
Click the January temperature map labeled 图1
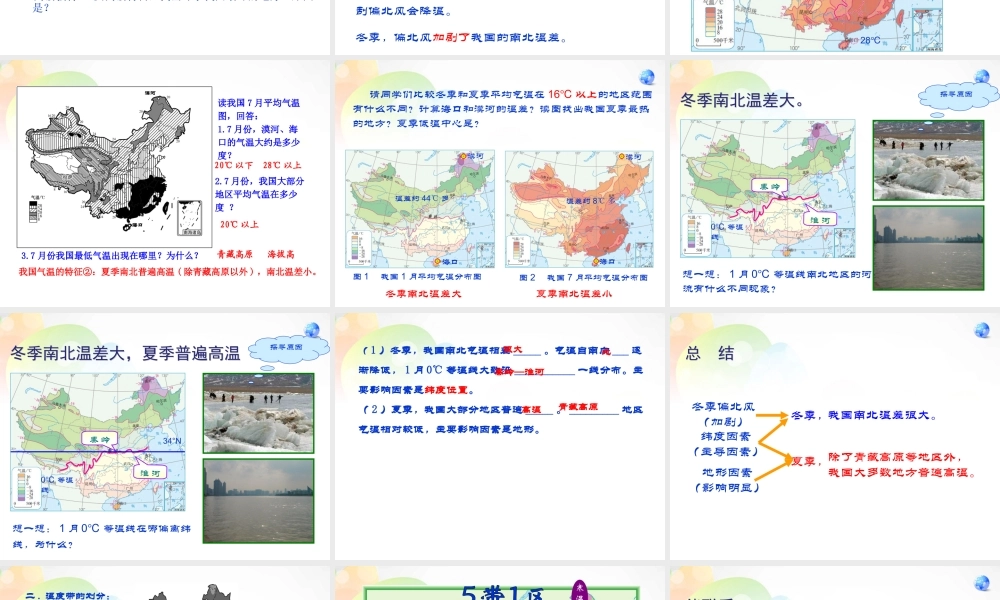click(420, 209)
